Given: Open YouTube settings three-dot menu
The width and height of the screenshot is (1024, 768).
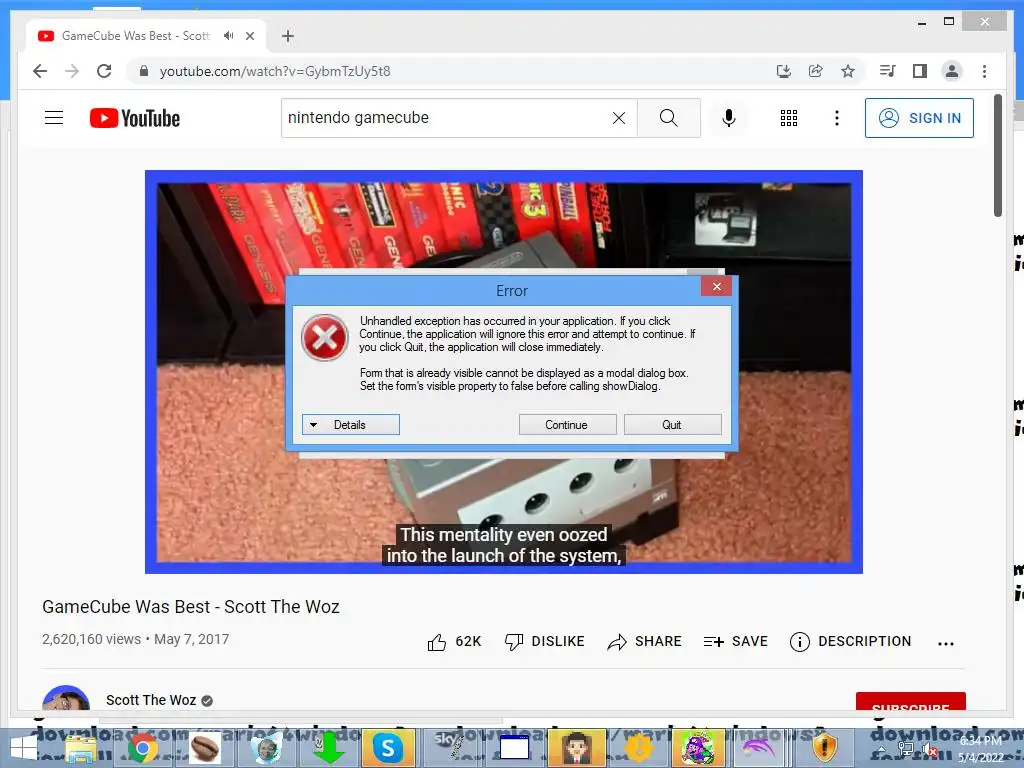Looking at the screenshot, I should click(837, 118).
